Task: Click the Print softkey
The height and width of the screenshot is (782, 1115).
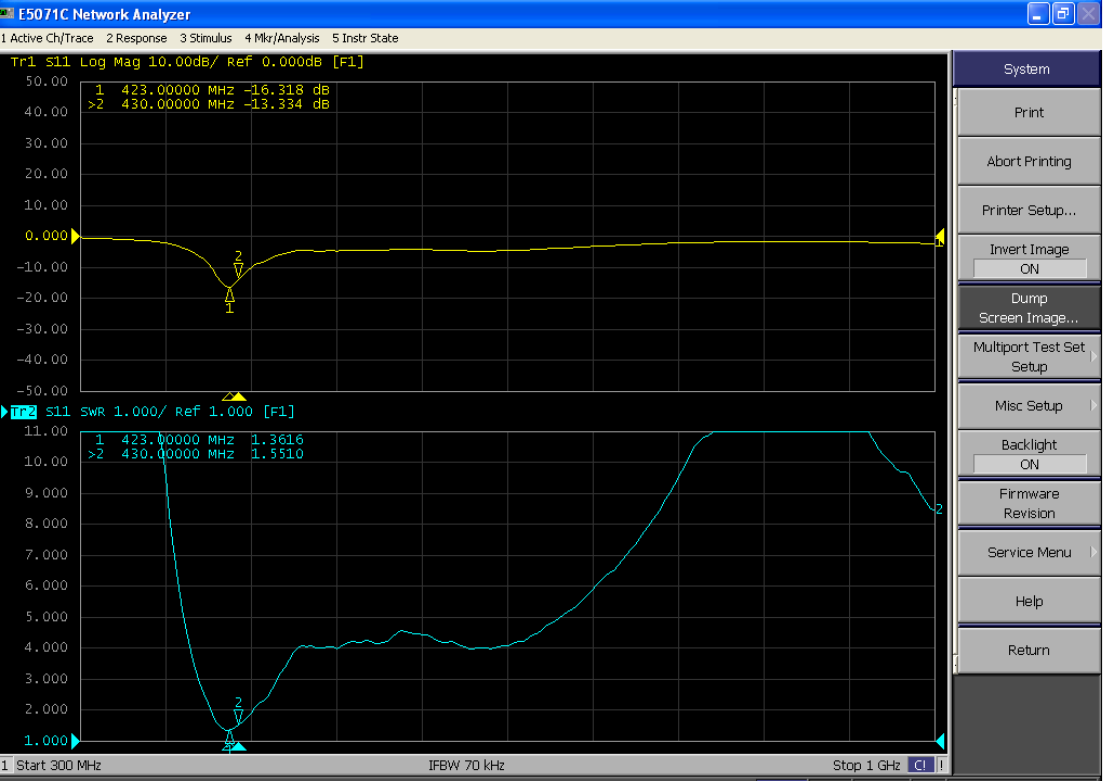Action: click(1029, 112)
